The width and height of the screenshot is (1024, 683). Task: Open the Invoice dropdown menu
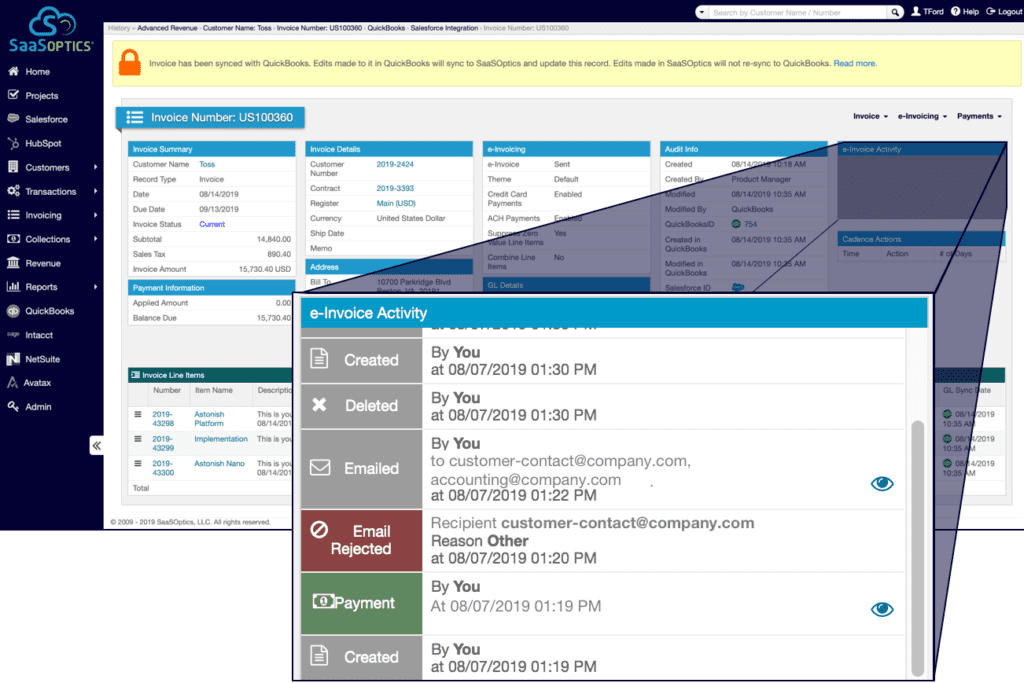[870, 116]
